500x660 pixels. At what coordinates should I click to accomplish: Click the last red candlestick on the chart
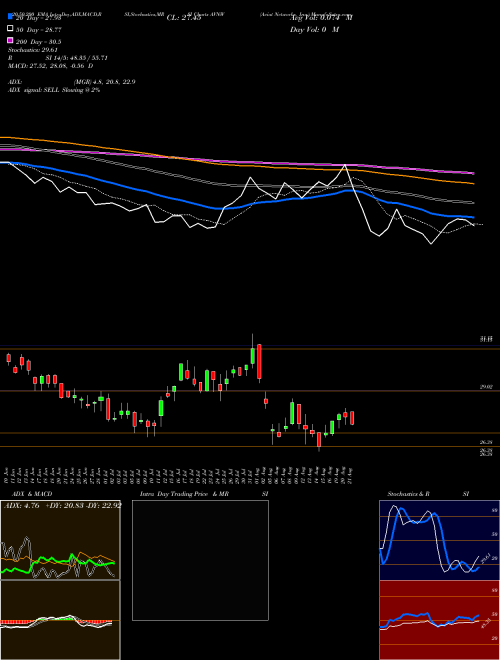coord(352,418)
